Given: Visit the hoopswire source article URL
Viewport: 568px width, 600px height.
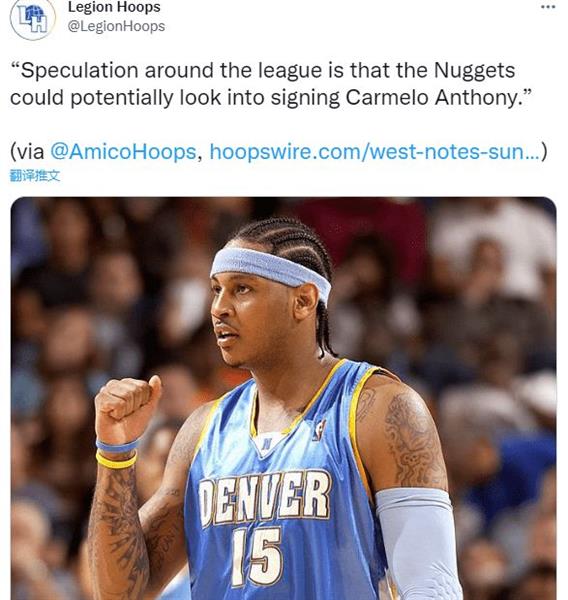Looking at the screenshot, I should coord(374,151).
